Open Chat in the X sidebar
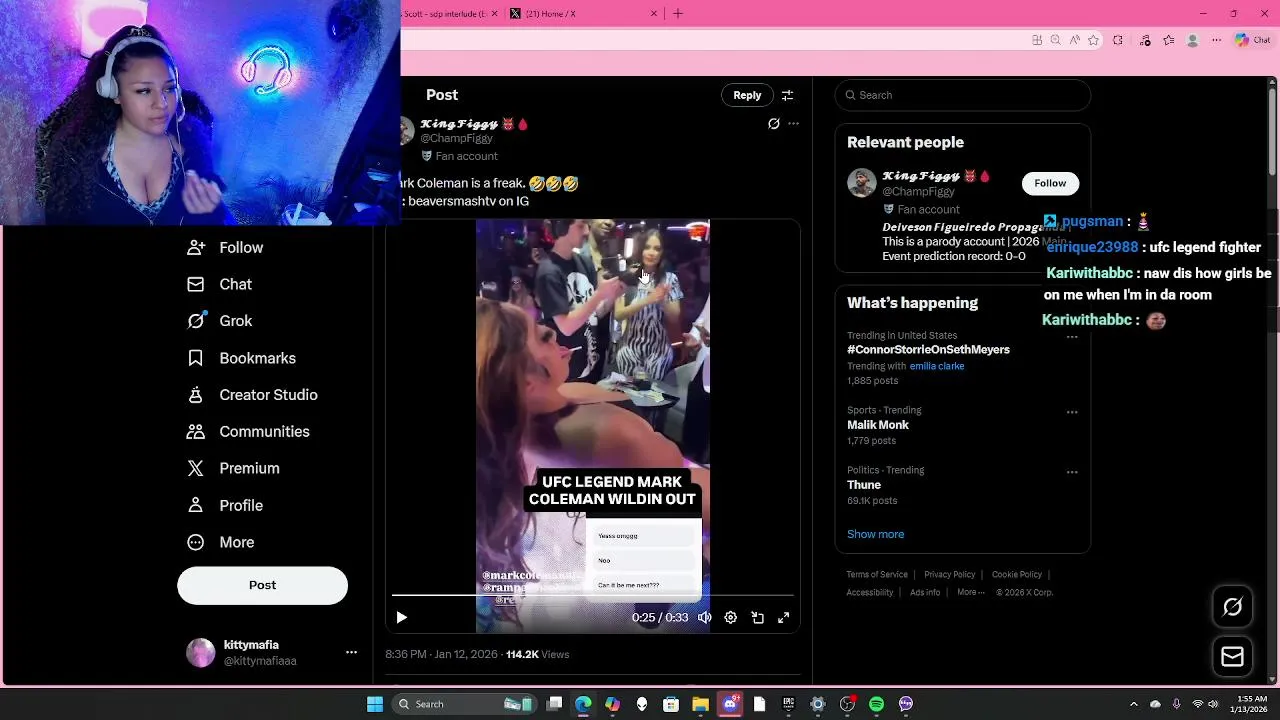The width and height of the screenshot is (1280, 720). [x=219, y=284]
